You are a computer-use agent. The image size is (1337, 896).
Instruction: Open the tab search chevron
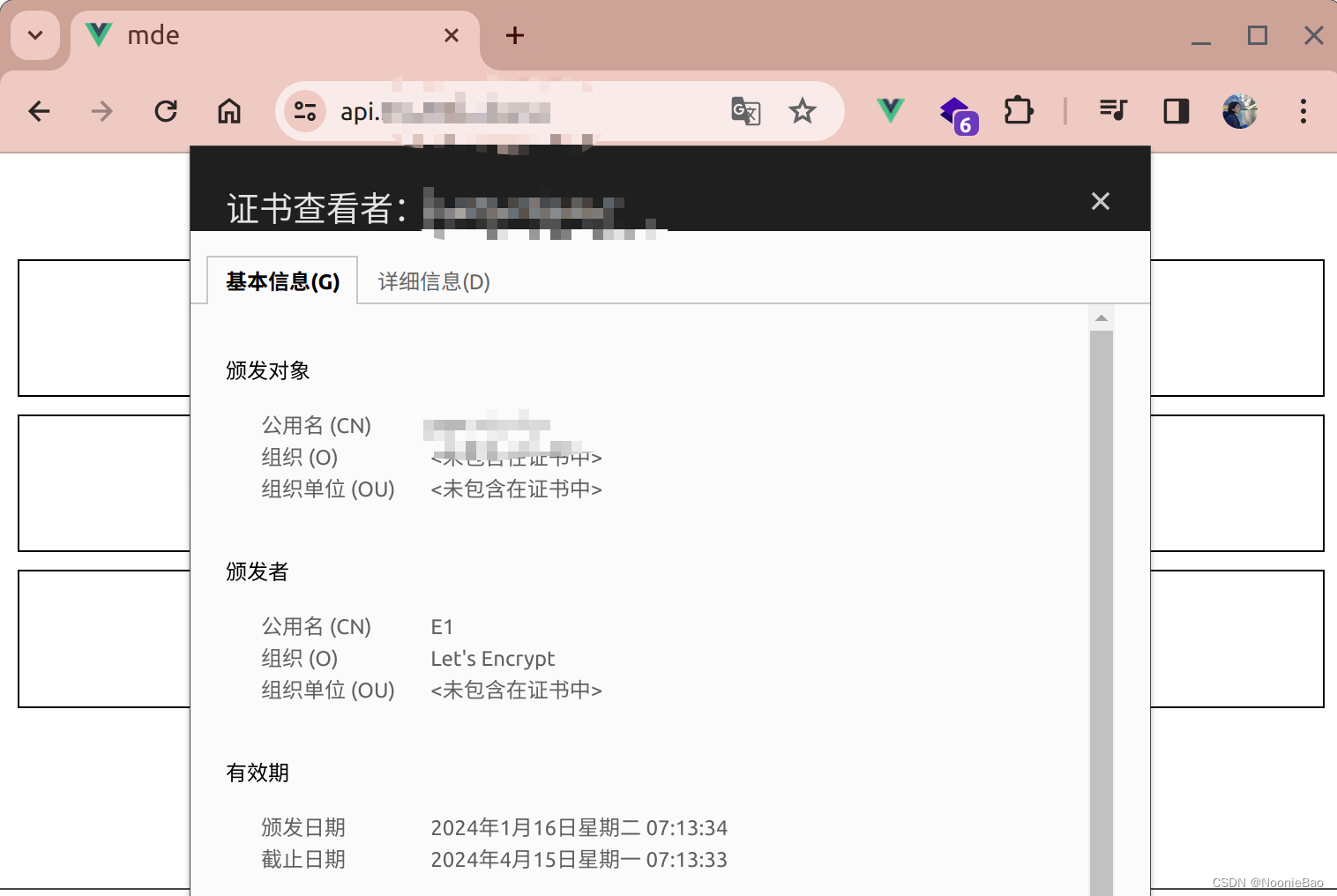tap(34, 35)
